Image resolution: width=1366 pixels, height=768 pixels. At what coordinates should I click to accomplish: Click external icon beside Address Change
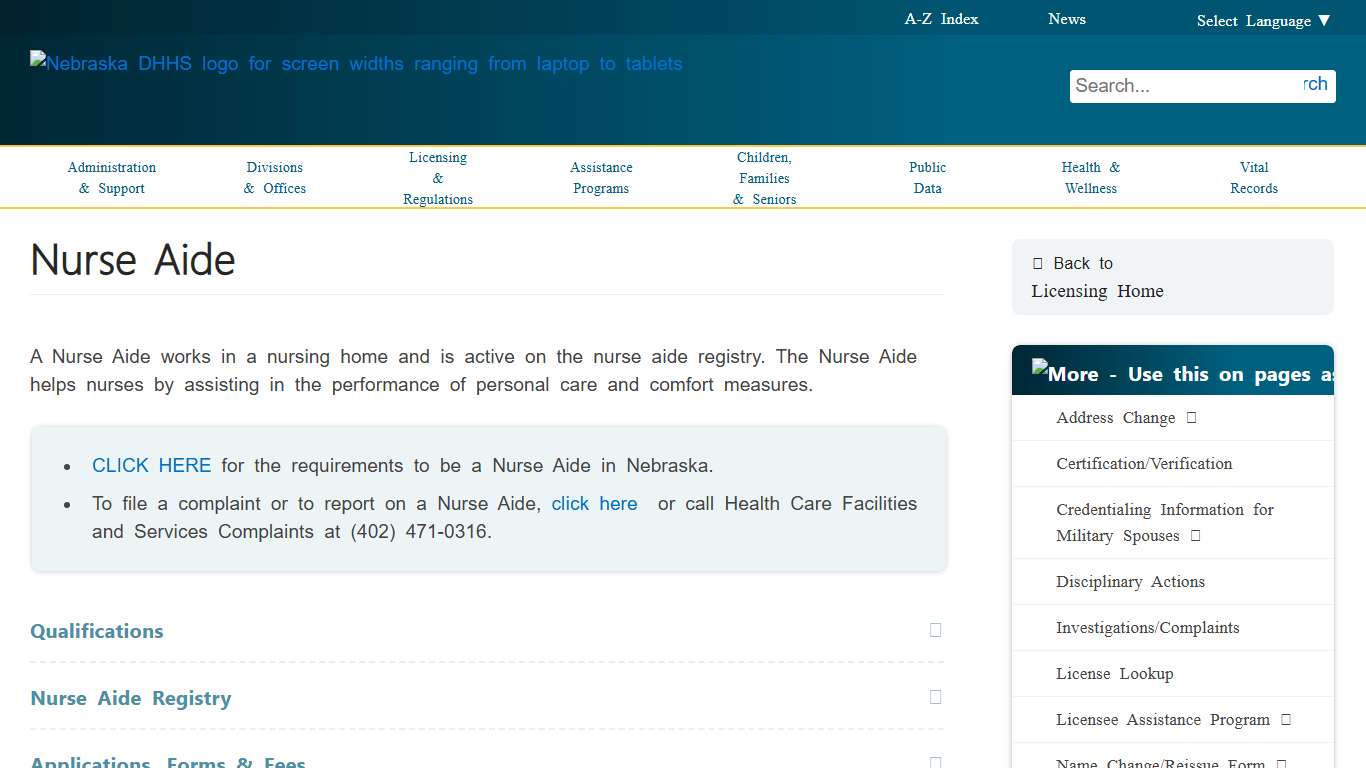1191,418
